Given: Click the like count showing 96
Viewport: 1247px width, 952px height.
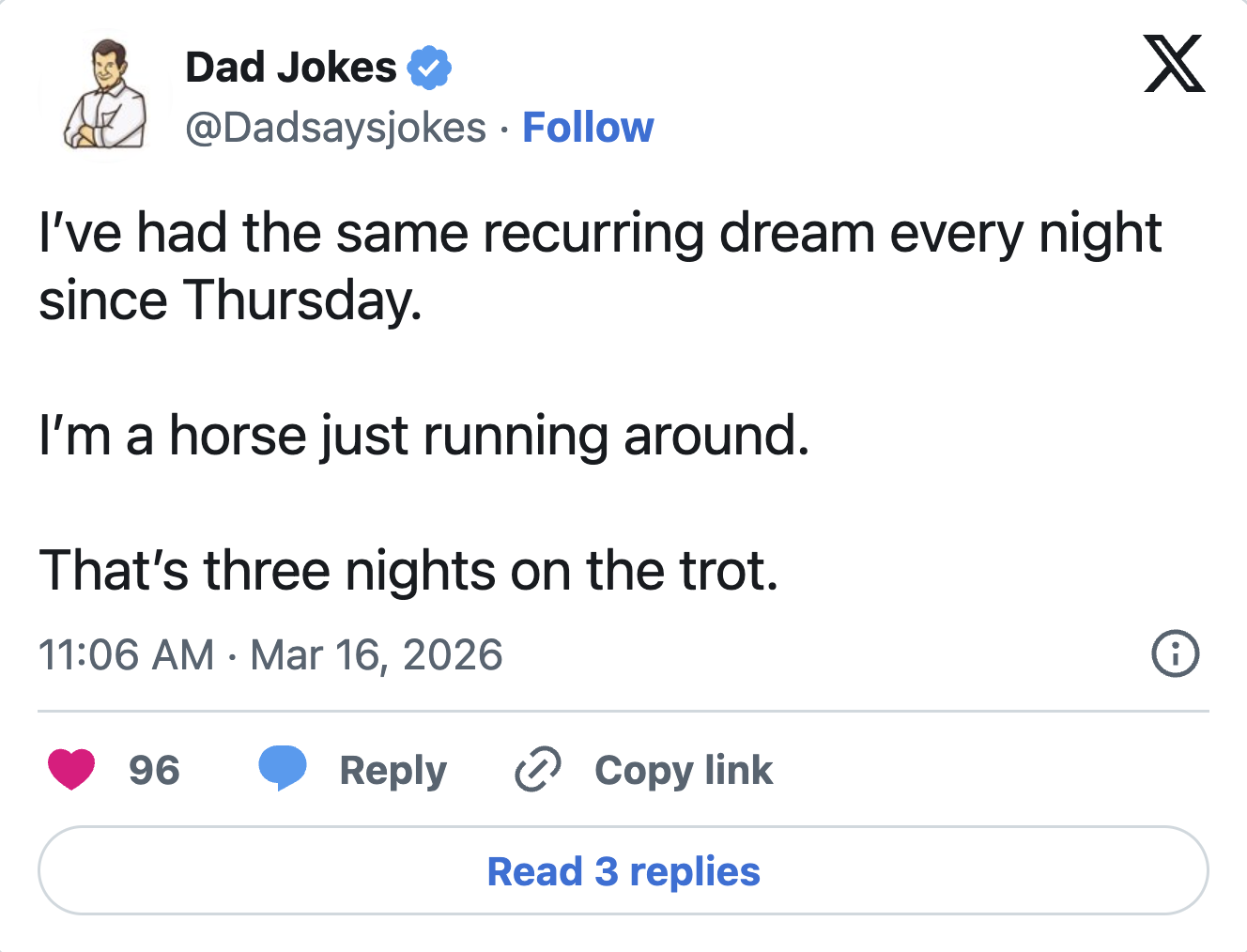Looking at the screenshot, I should tap(156, 770).
